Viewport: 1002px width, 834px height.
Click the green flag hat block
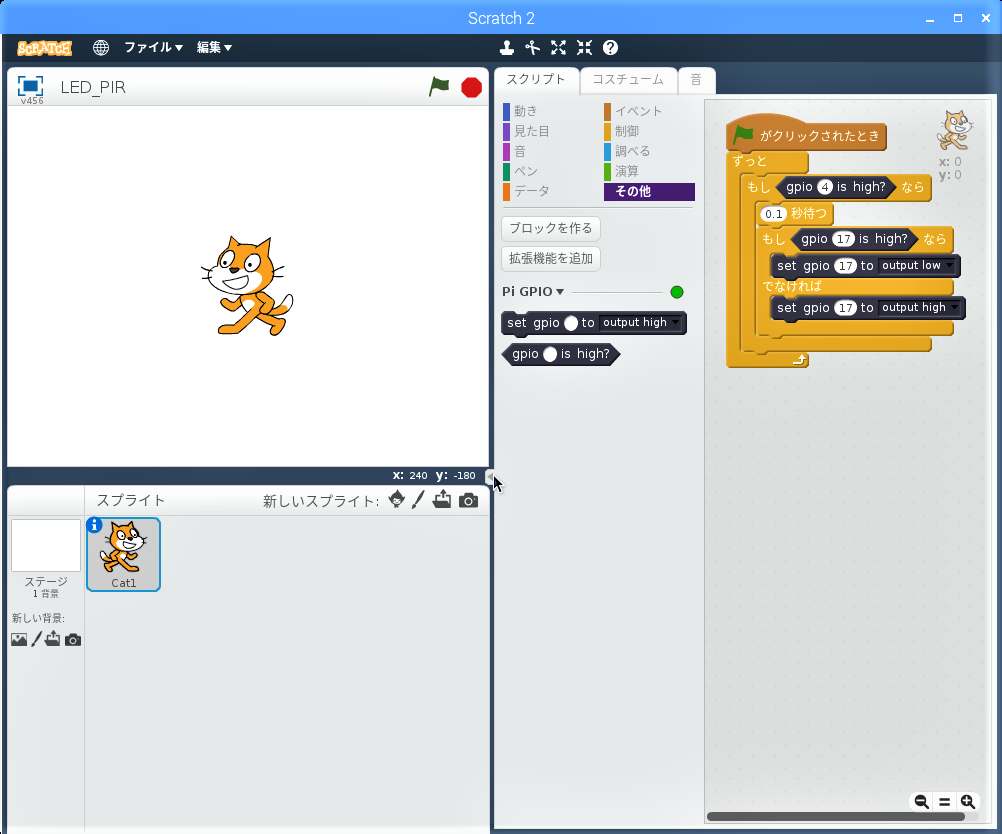(x=806, y=135)
